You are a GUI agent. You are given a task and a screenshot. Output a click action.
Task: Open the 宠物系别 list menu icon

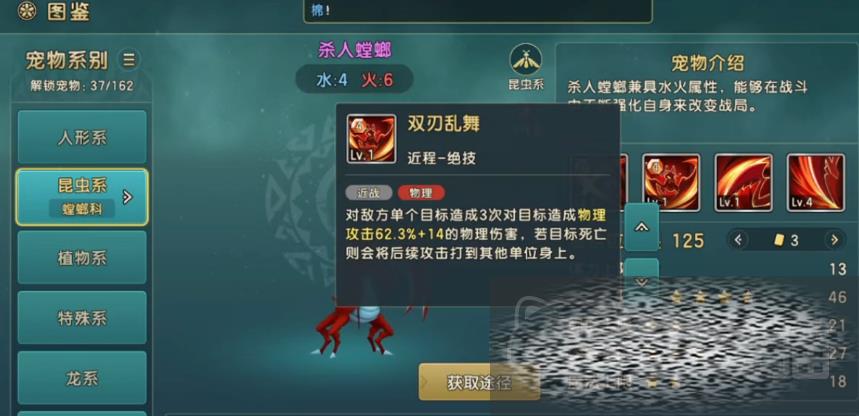129,60
